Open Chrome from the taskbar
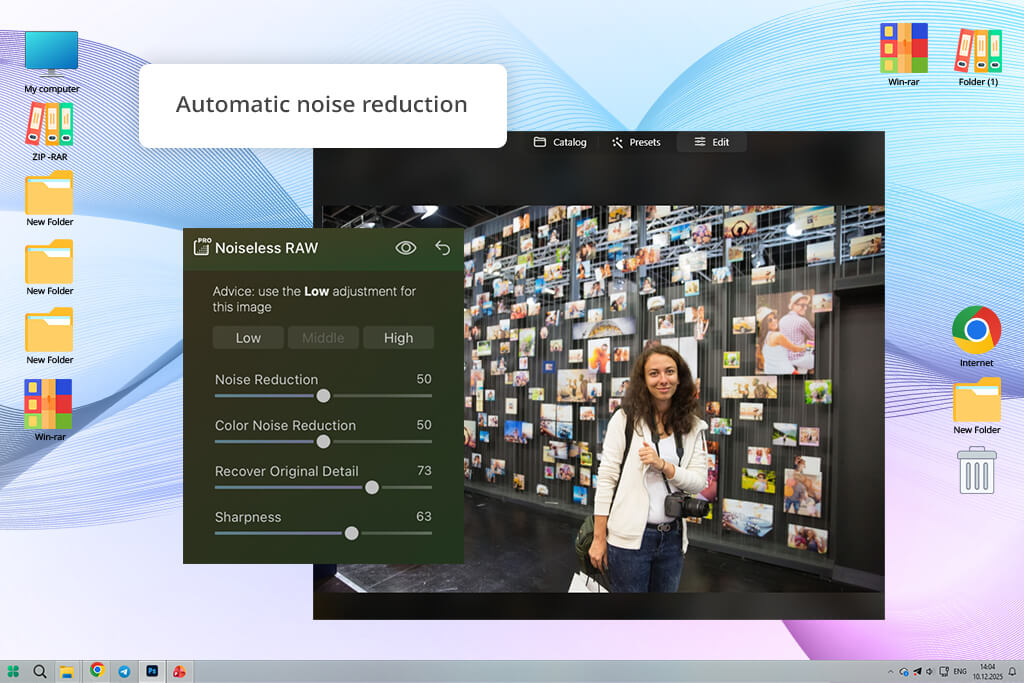This screenshot has height=683, width=1024. point(97,670)
